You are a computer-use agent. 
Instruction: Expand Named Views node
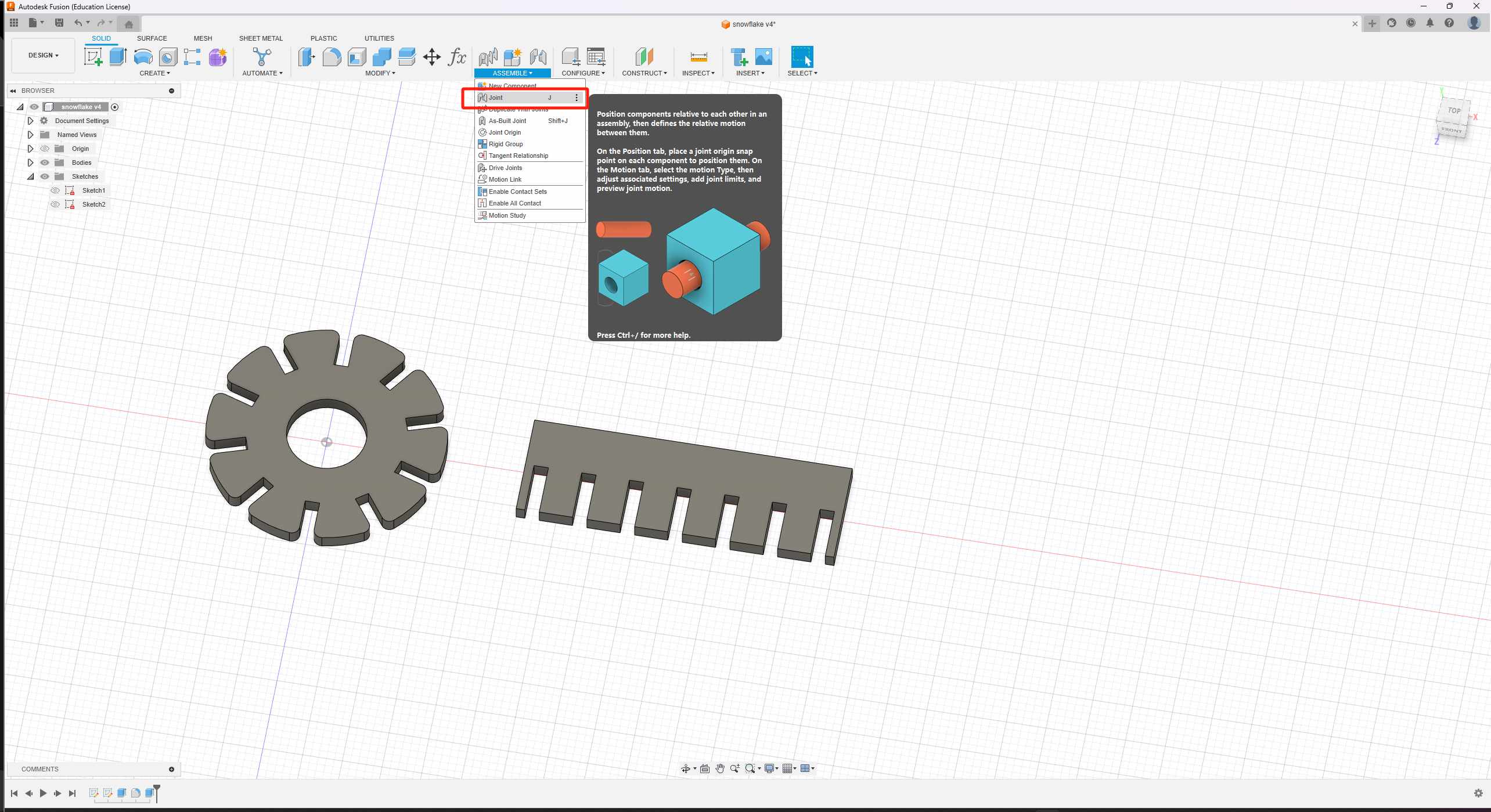tap(30, 135)
